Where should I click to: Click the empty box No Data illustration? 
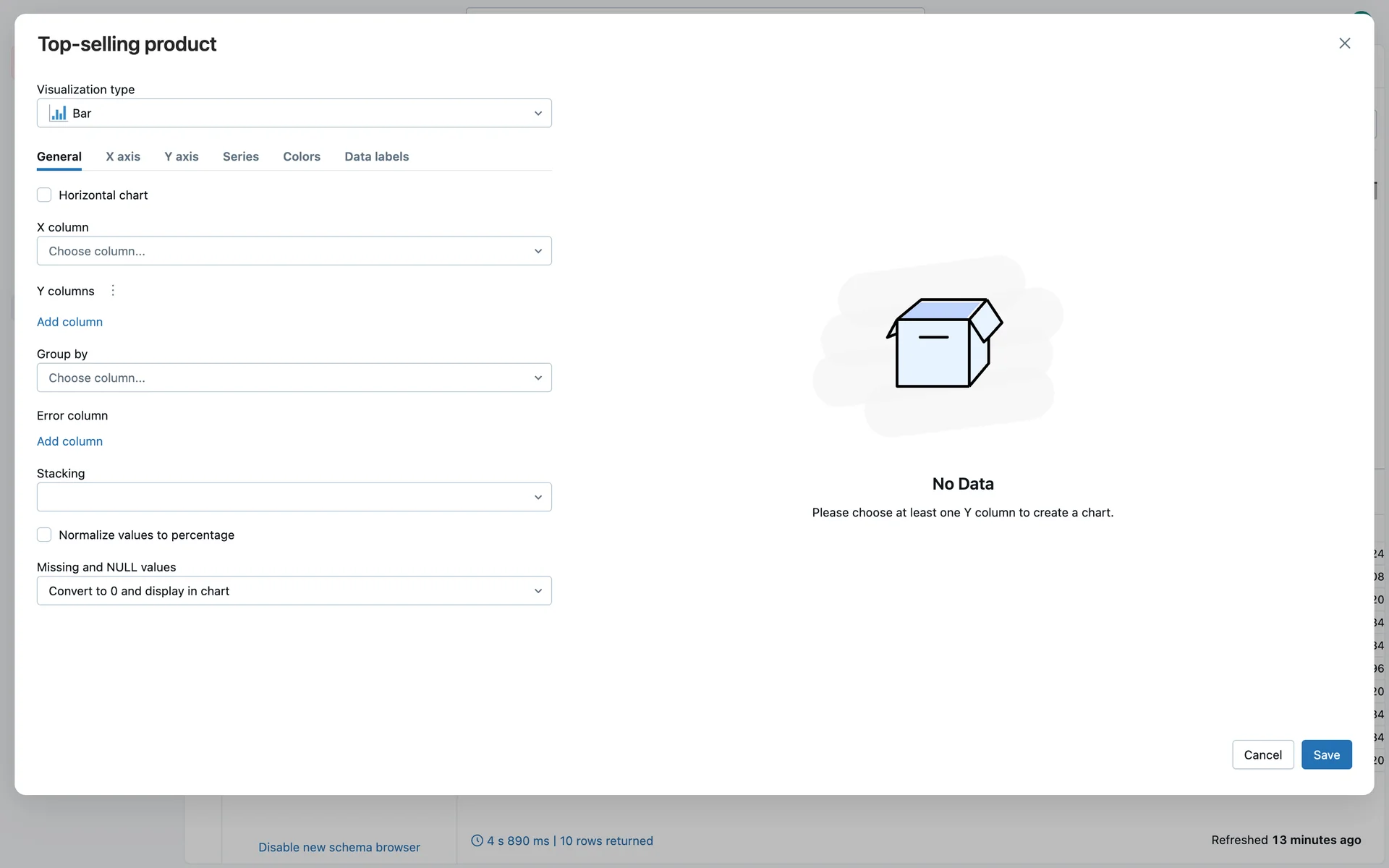coord(944,343)
